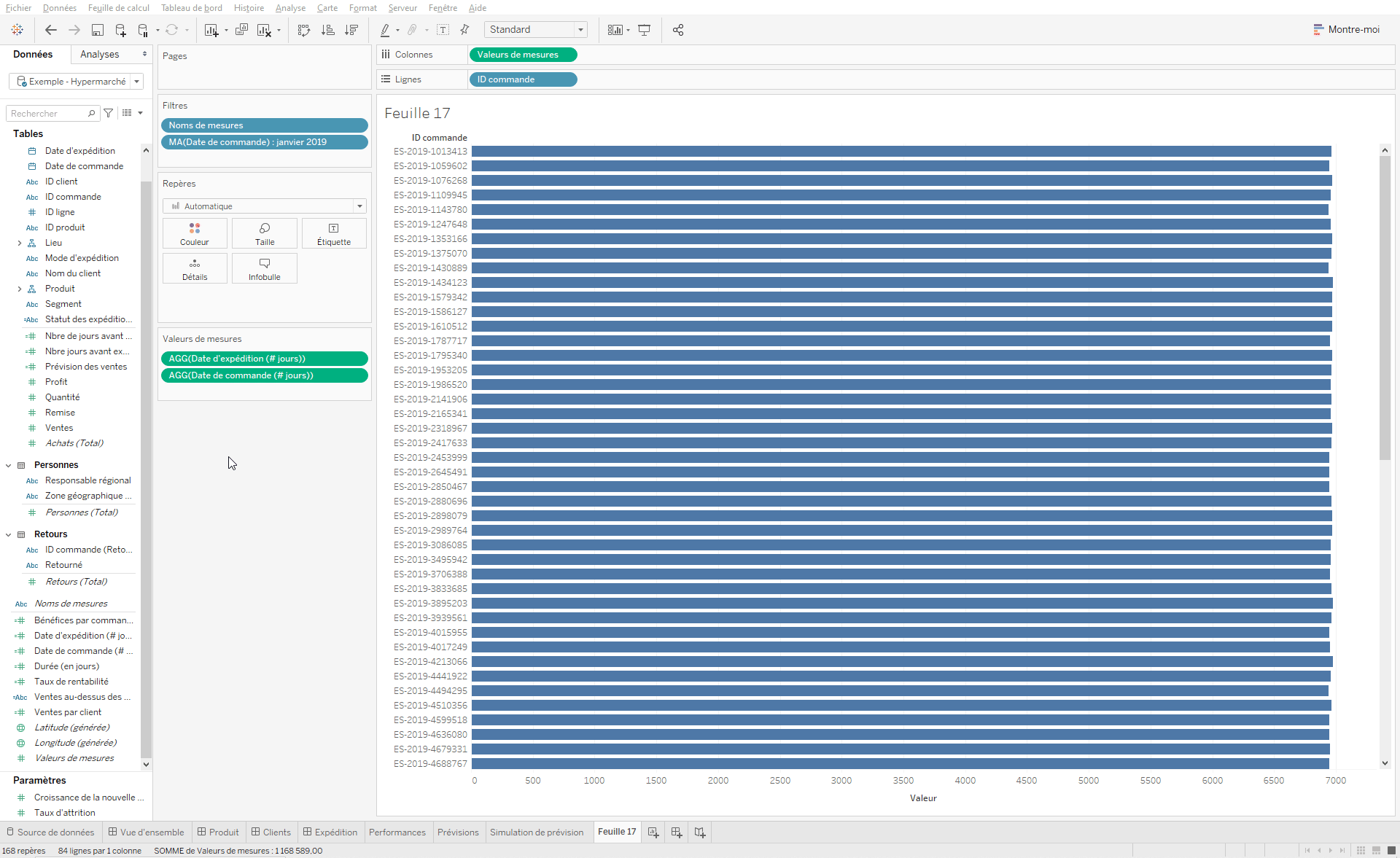The image size is (1400, 858).
Task: Click the new story tab icon
Action: pyautogui.click(x=700, y=832)
